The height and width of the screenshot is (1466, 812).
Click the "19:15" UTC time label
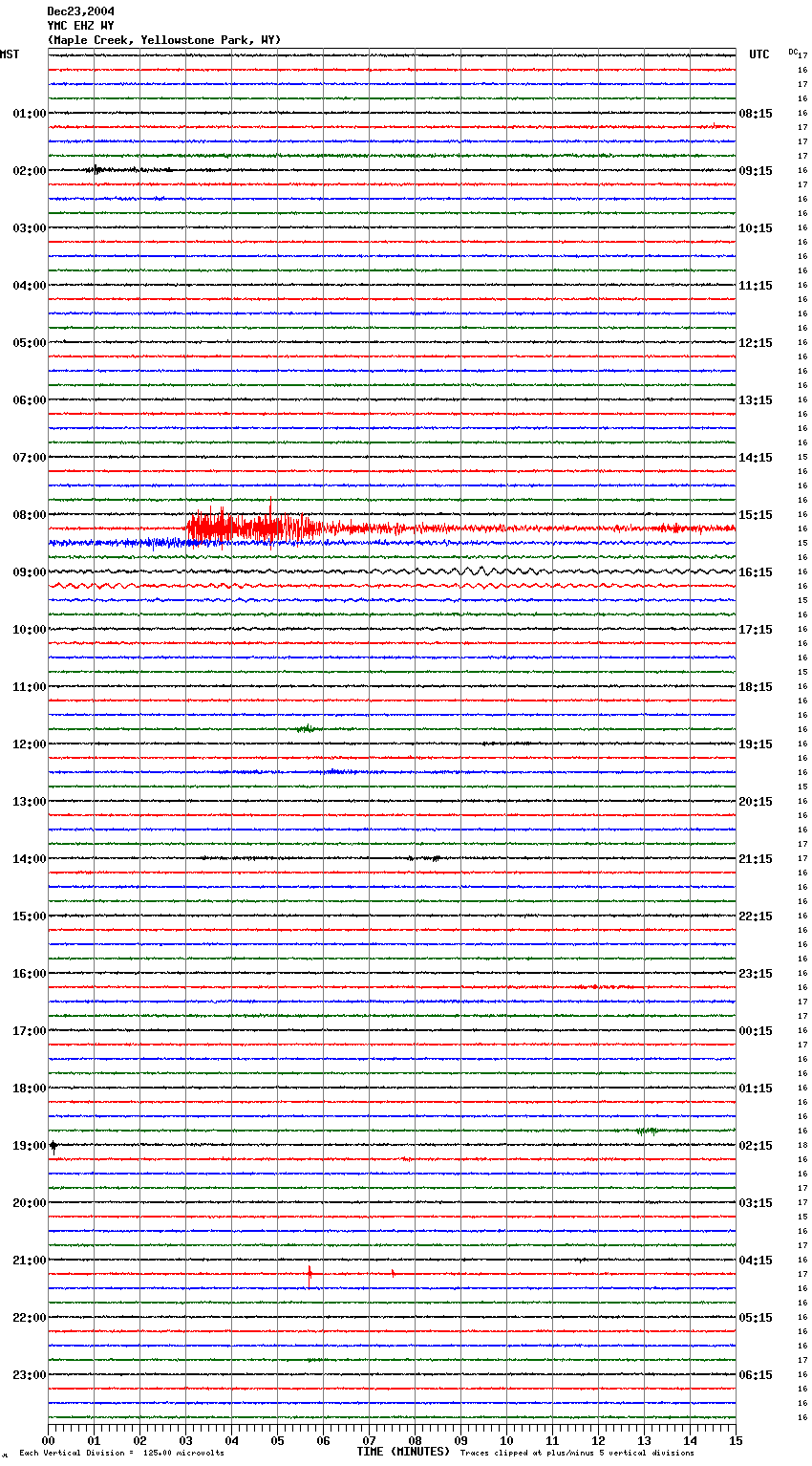pos(756,744)
